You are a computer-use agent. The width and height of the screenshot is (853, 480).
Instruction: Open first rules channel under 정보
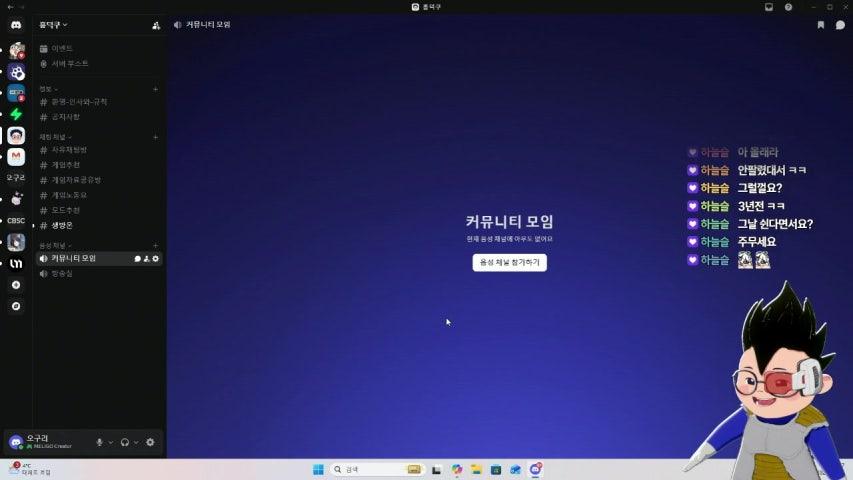99,102
